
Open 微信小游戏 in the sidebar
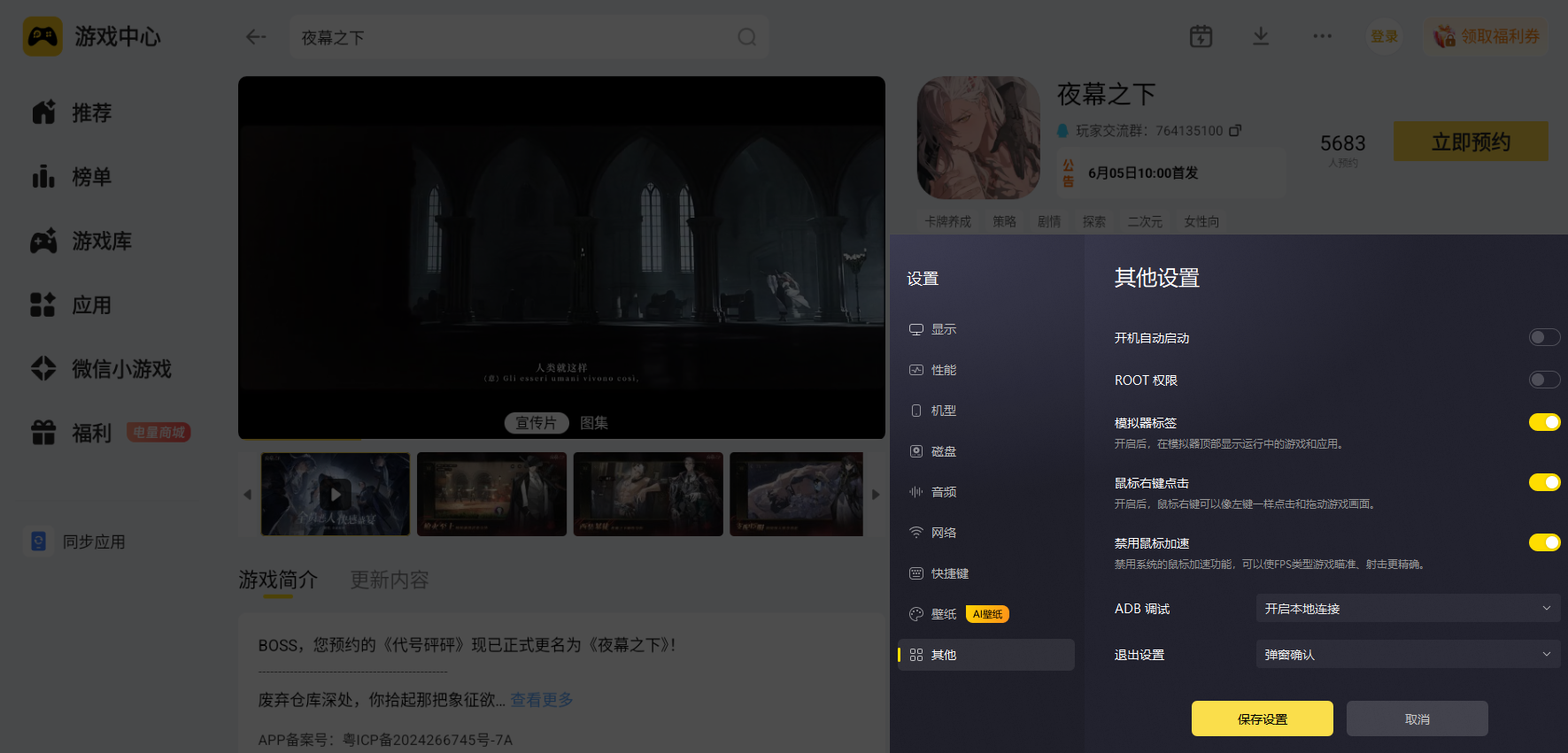point(101,369)
